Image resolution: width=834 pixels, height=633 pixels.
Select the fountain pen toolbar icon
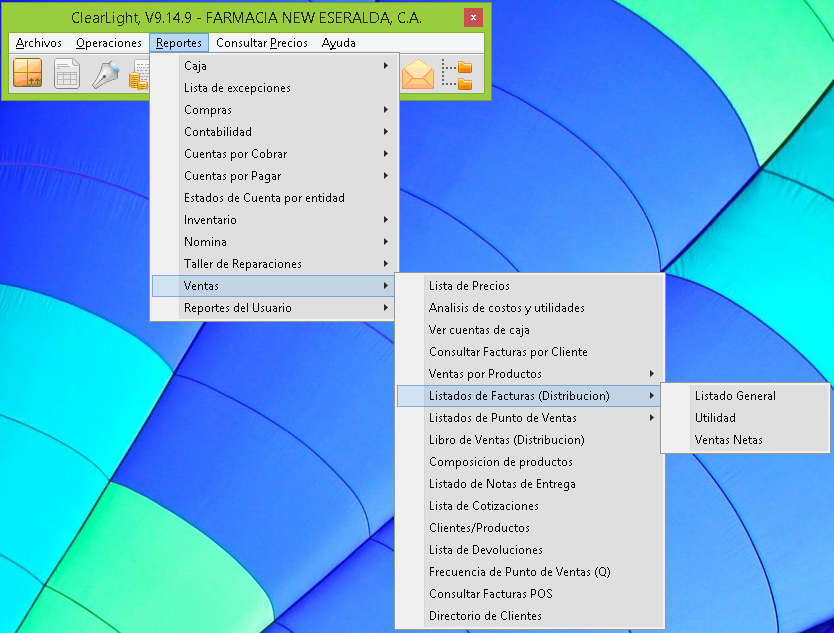(105, 74)
